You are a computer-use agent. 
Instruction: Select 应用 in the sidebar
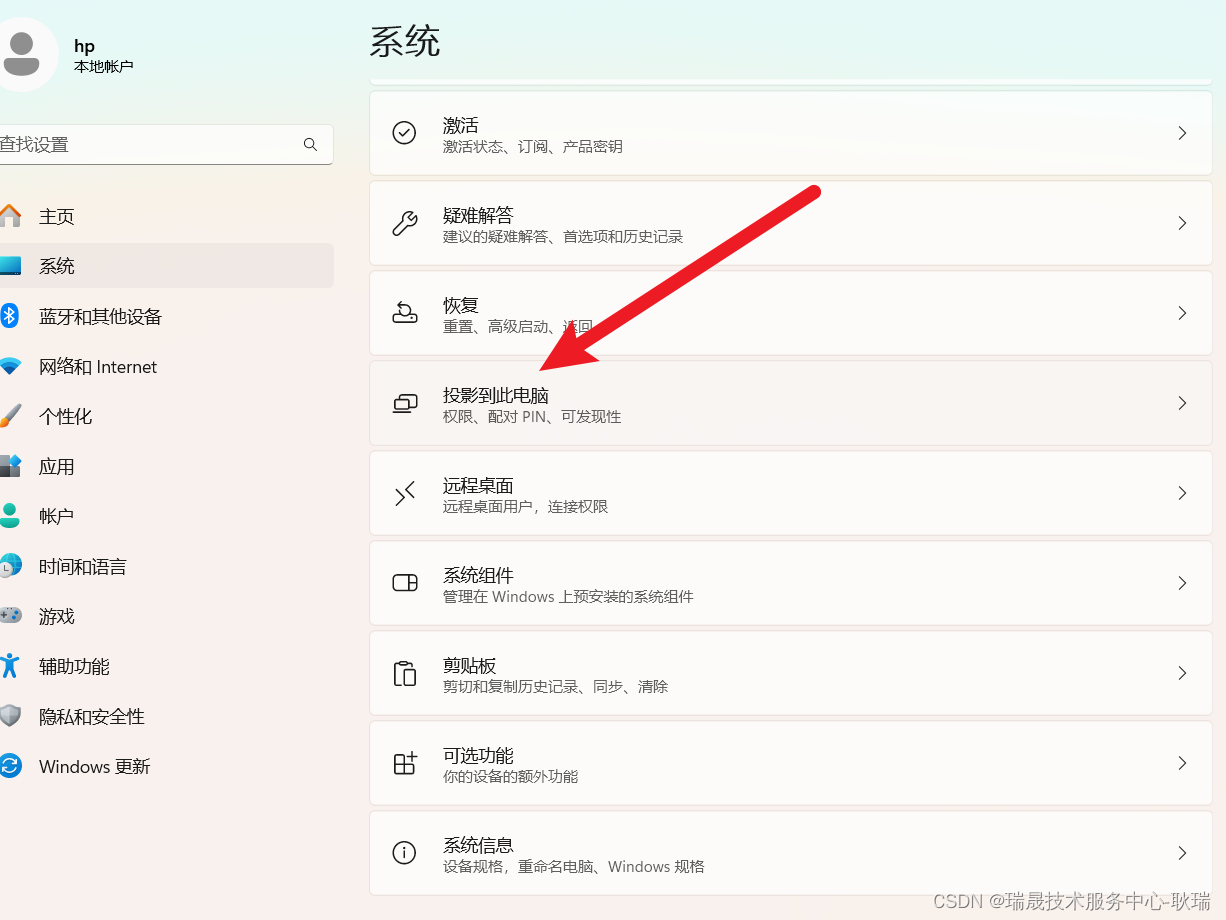click(x=166, y=466)
